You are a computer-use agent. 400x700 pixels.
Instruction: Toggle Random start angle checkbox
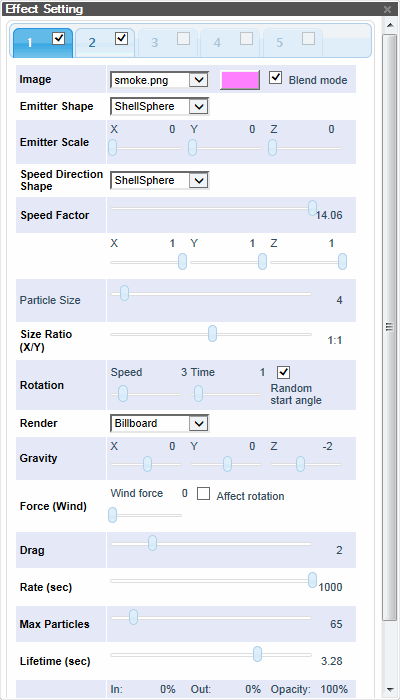point(283,372)
